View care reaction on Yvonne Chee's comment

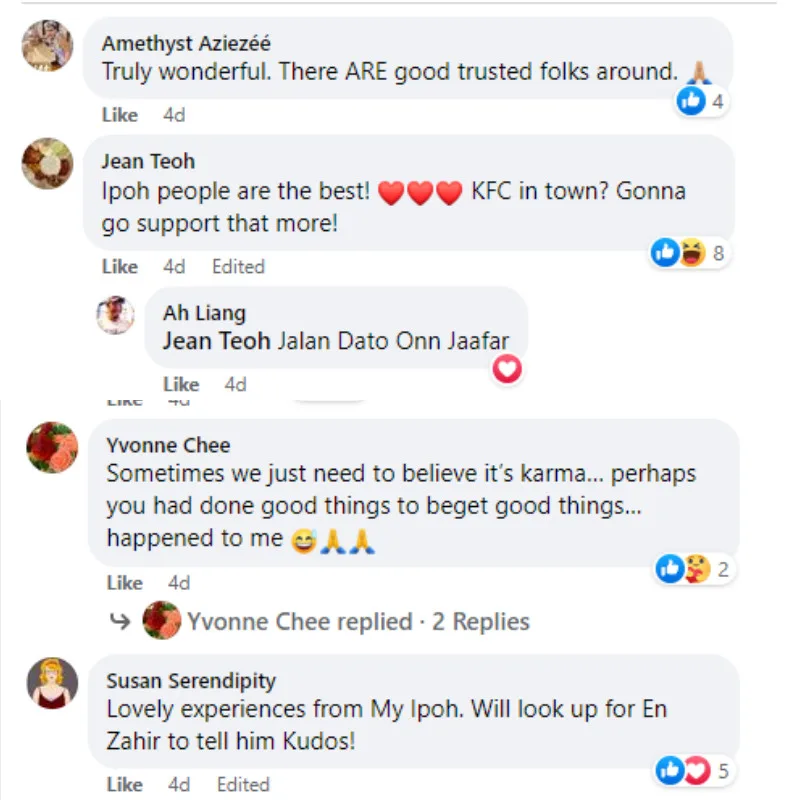click(x=696, y=568)
